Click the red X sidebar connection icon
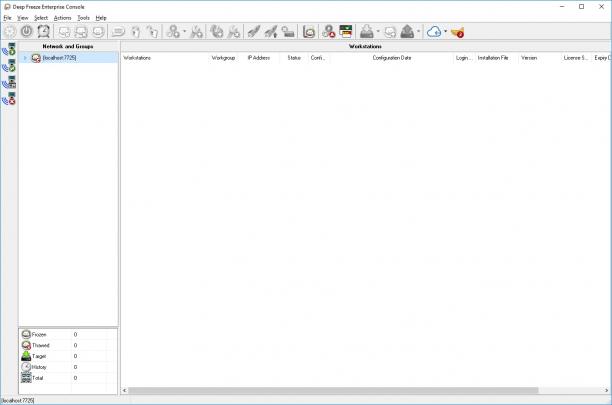This screenshot has height=405, width=612. [9, 99]
